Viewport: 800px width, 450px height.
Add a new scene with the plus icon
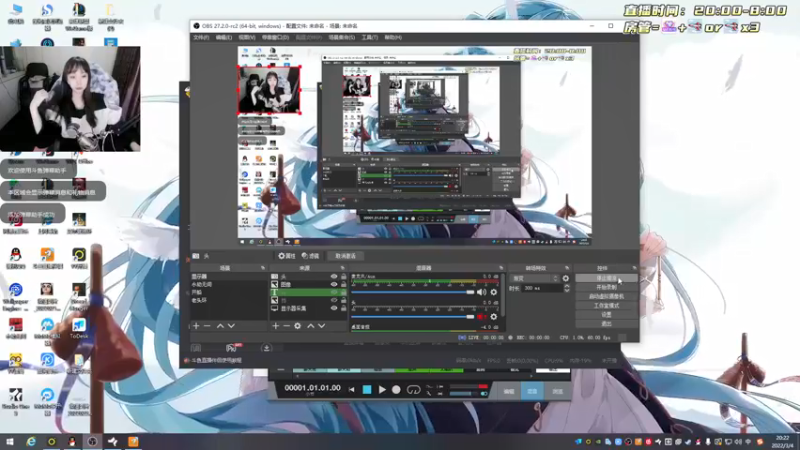tap(196, 326)
